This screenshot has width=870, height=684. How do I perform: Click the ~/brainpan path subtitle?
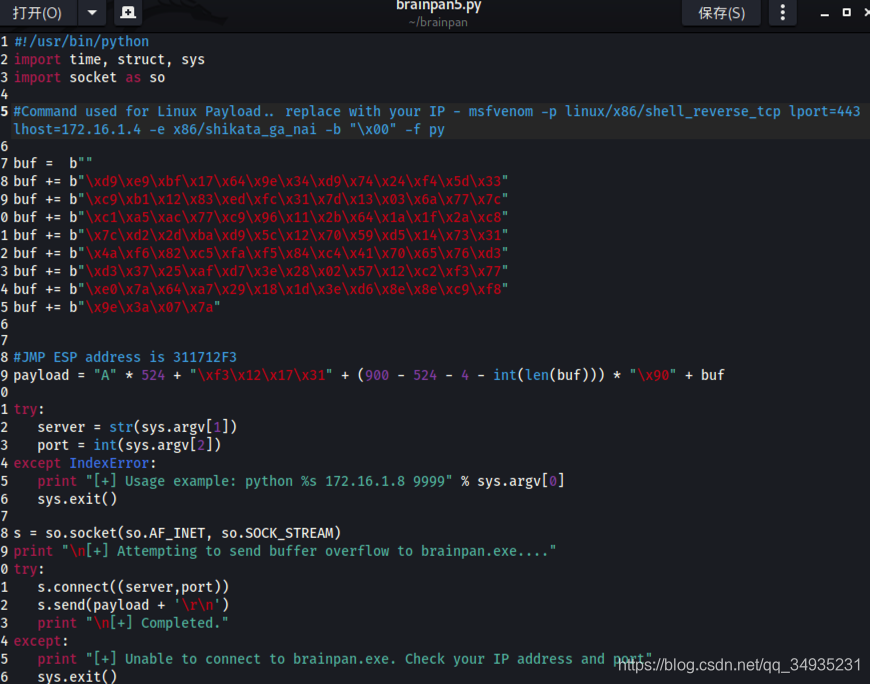[438, 23]
